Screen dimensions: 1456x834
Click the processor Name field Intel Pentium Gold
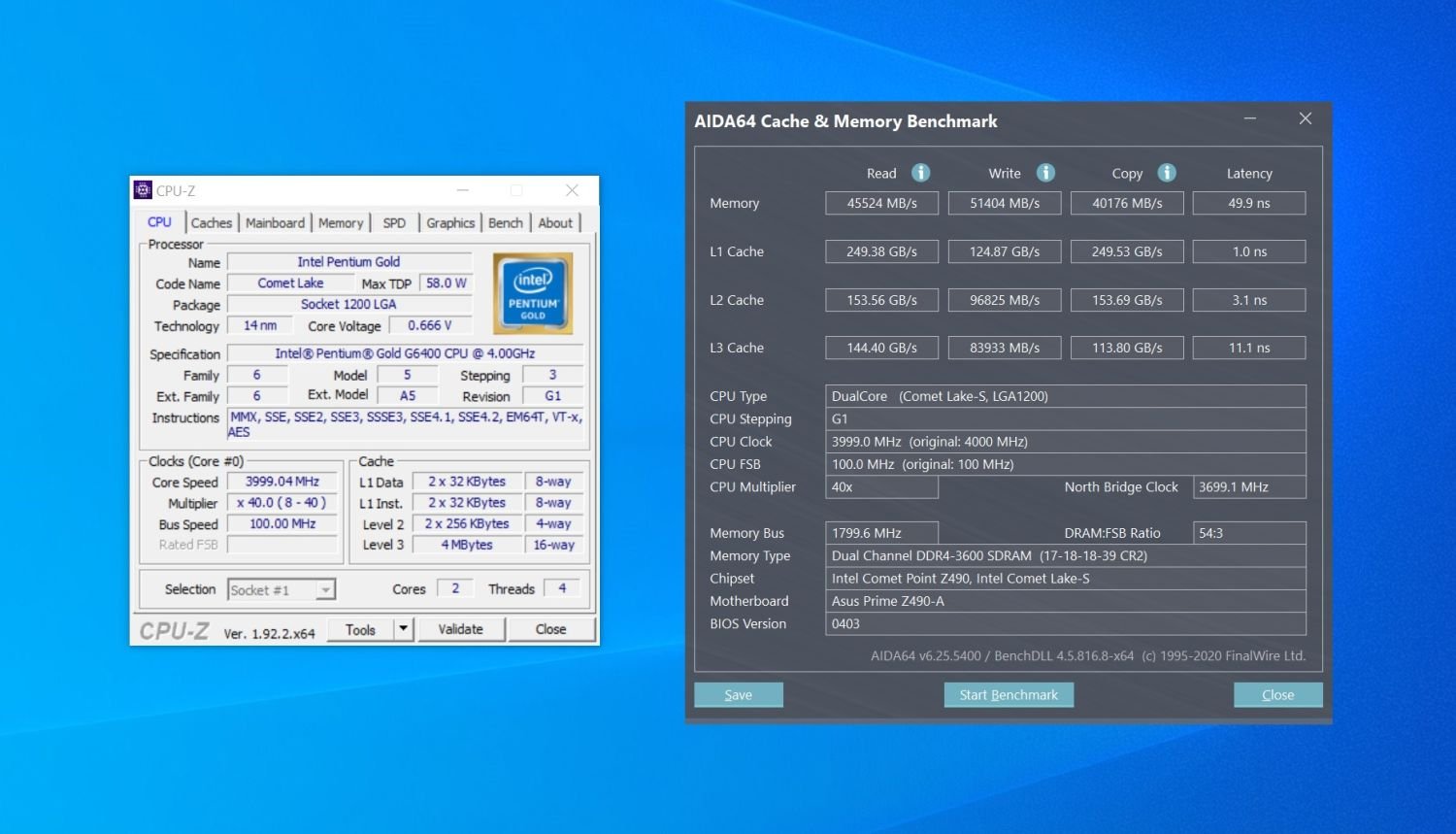(349, 262)
